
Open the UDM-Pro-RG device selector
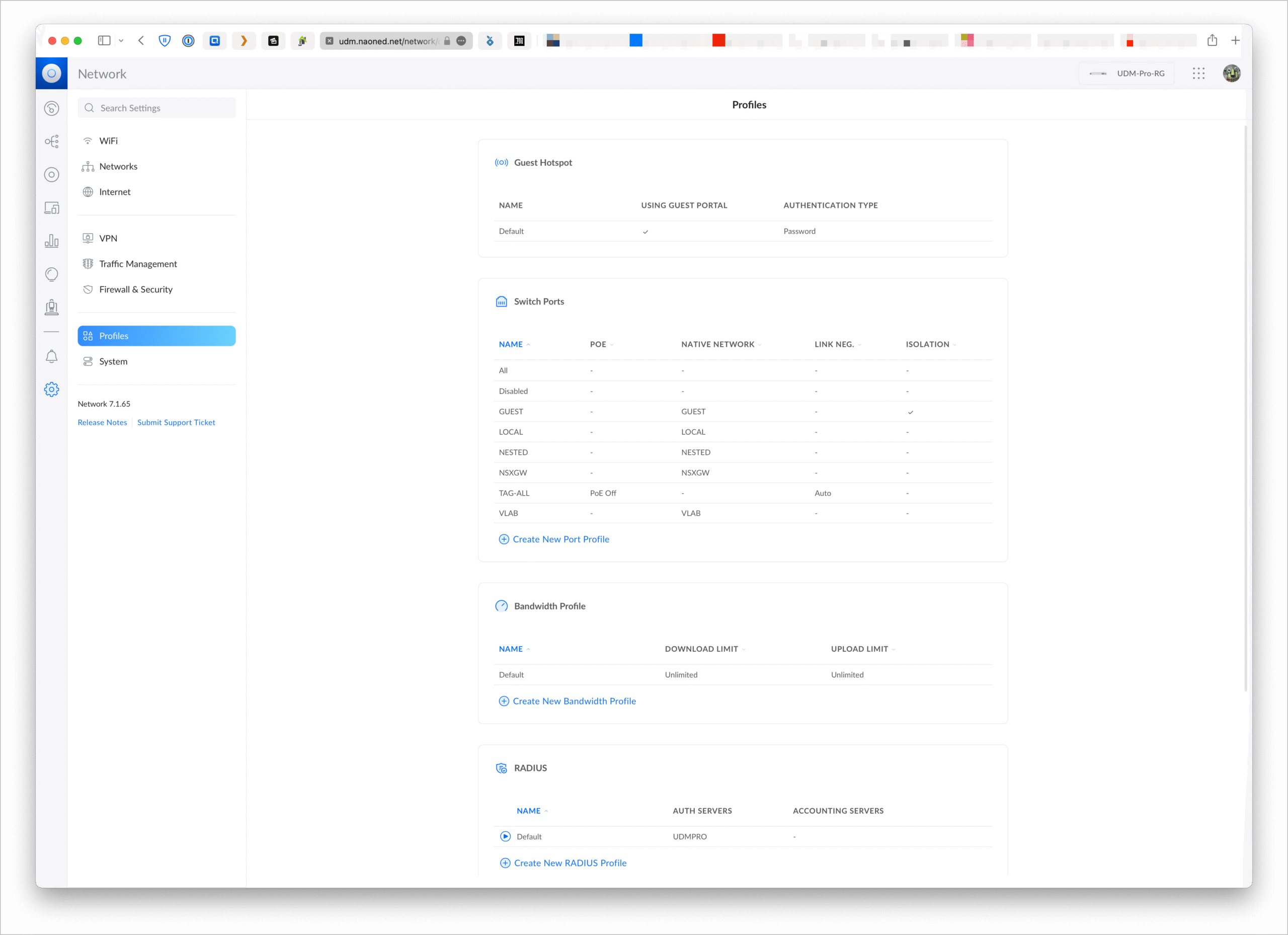click(1126, 73)
